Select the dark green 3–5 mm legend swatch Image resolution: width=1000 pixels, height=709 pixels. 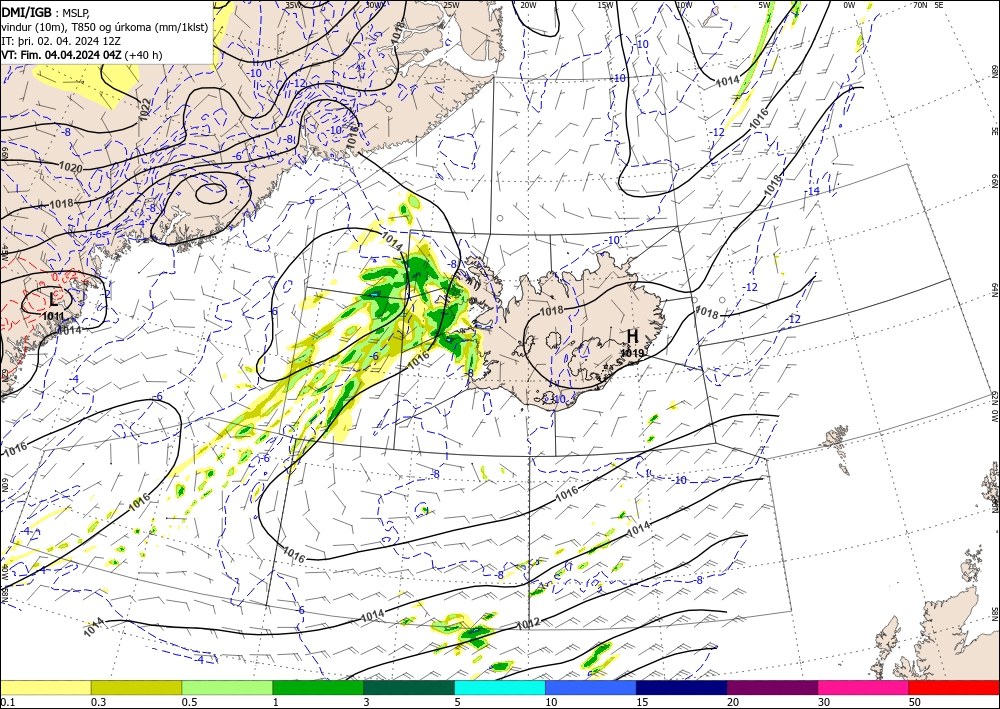409,687
